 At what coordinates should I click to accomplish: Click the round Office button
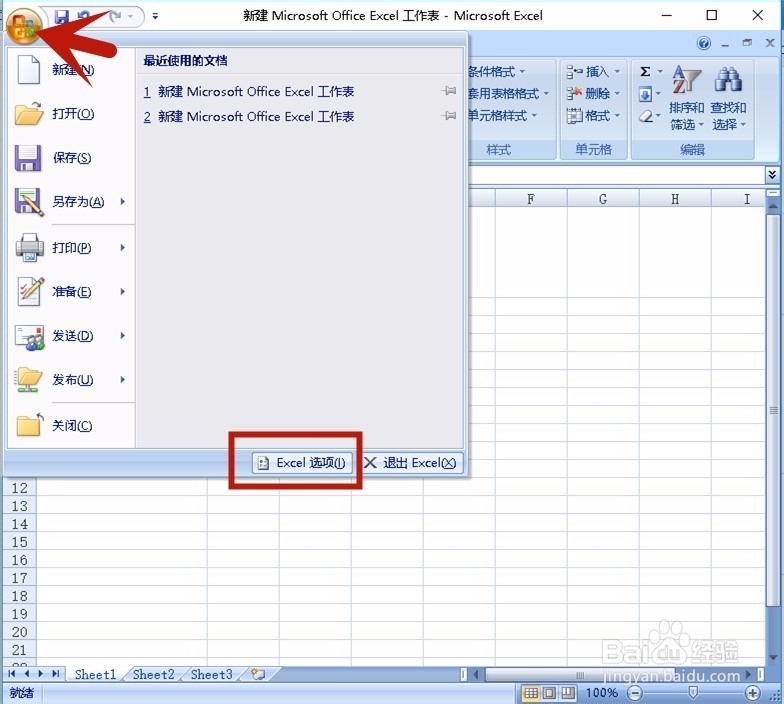point(23,27)
